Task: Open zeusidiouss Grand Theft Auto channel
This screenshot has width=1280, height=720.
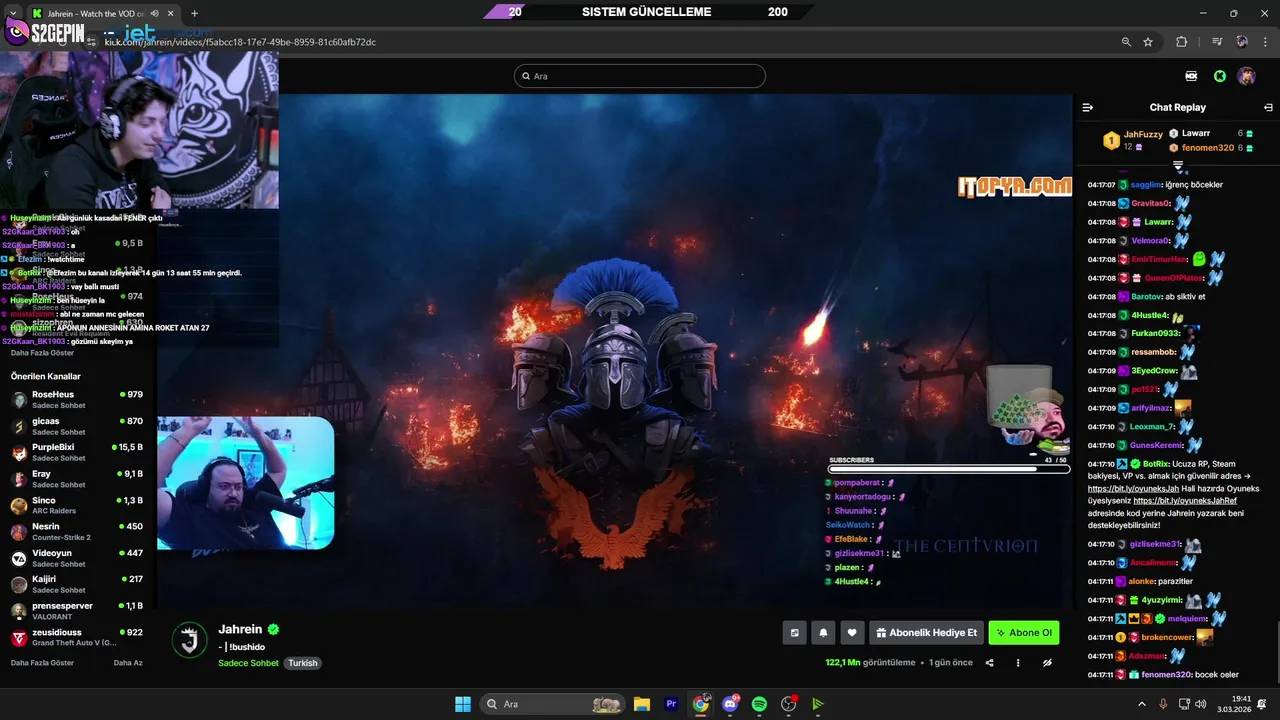Action: (78, 637)
